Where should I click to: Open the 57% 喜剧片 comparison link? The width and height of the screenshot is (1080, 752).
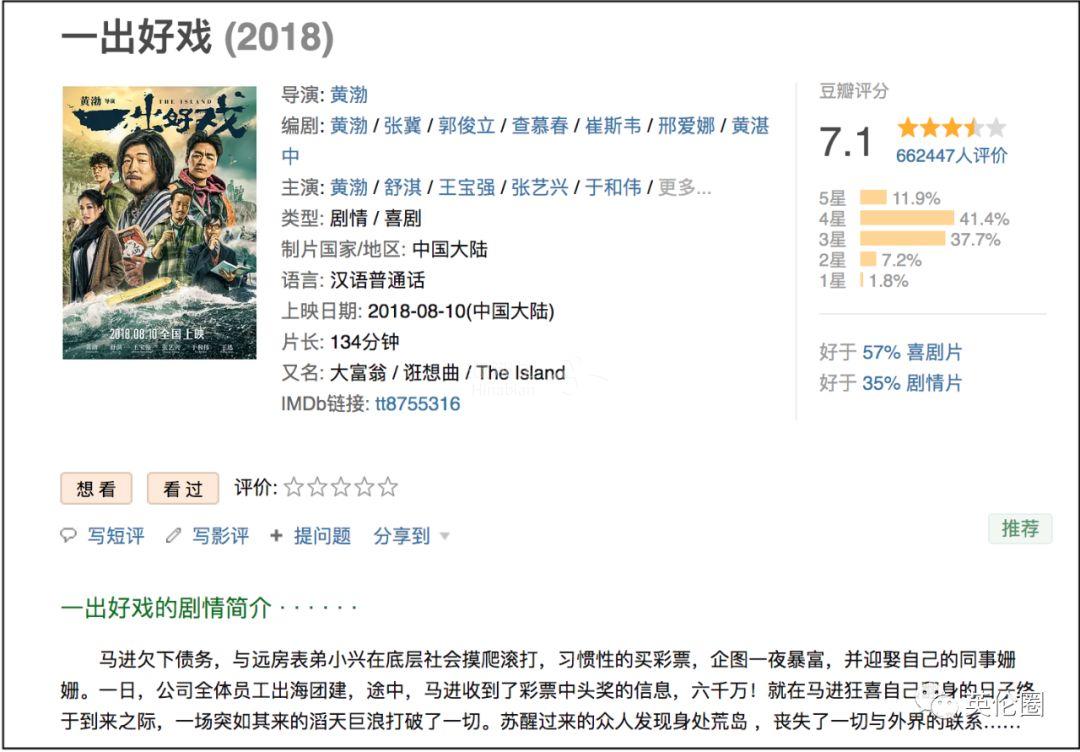(911, 352)
